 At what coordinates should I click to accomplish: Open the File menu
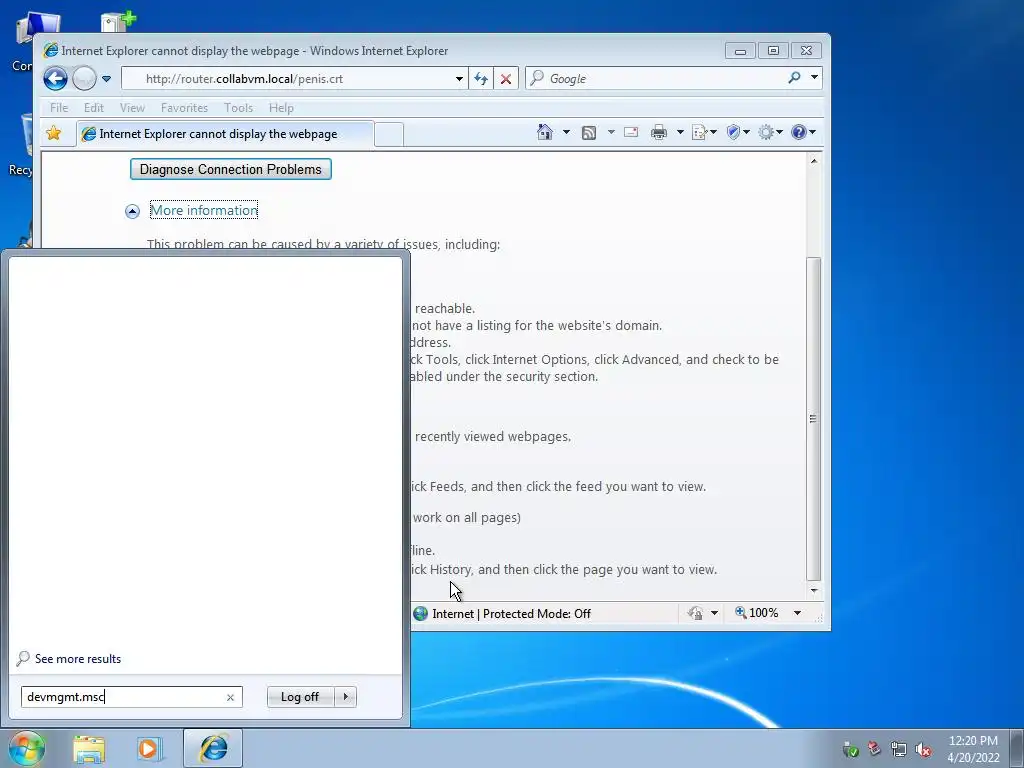pos(59,108)
